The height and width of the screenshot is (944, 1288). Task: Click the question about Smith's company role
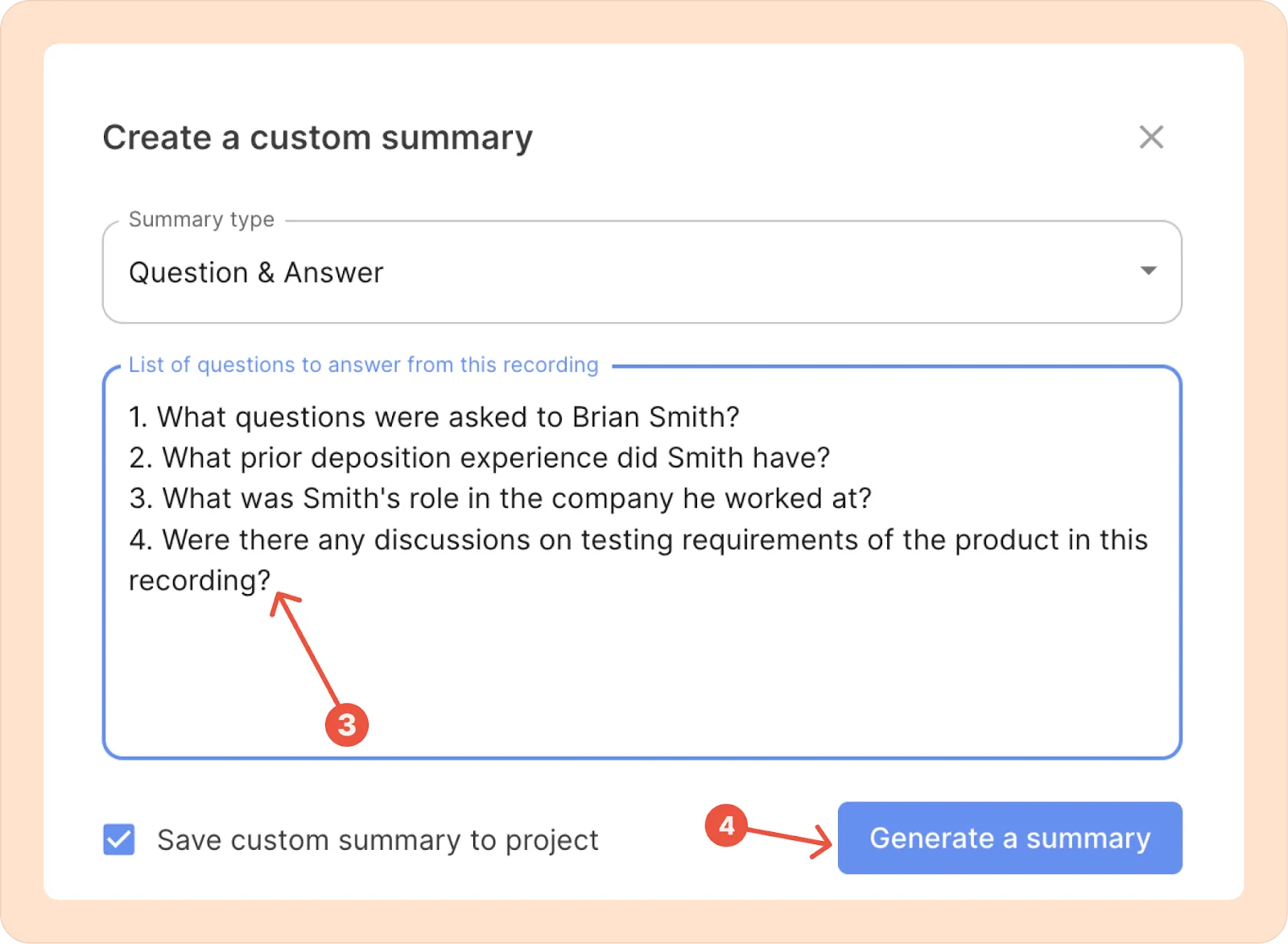click(x=500, y=499)
